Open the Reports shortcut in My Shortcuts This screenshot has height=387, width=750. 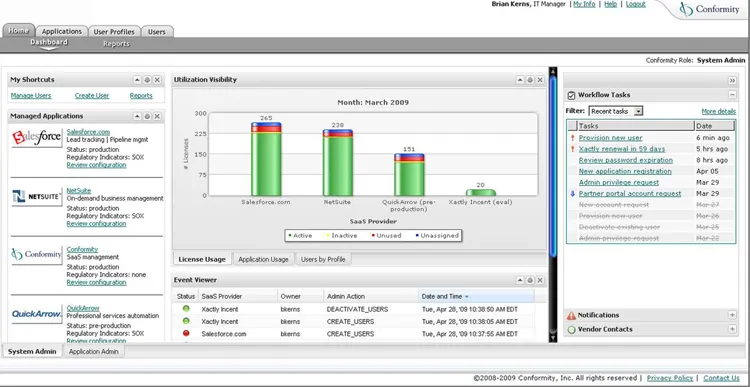tap(141, 96)
